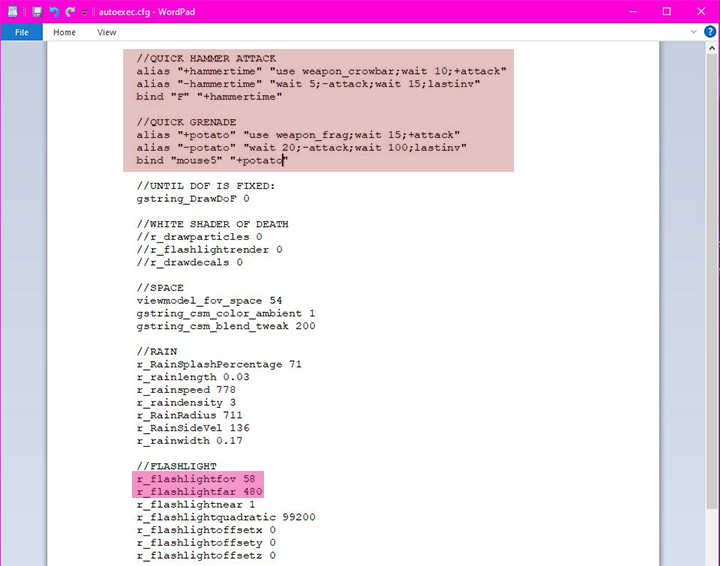Image resolution: width=720 pixels, height=566 pixels.
Task: Click the r_rainspeed 778 line
Action: [x=186, y=390]
